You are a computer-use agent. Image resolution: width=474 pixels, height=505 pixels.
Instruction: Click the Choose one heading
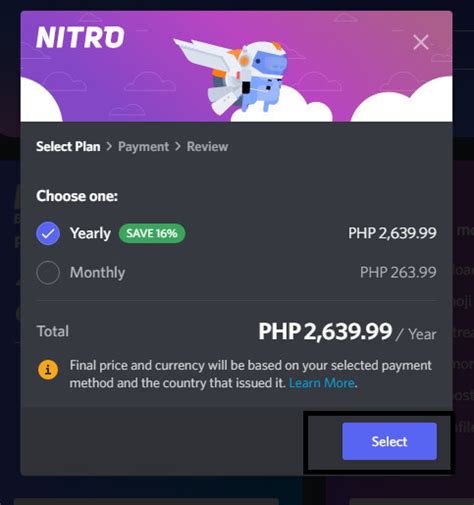[77, 196]
